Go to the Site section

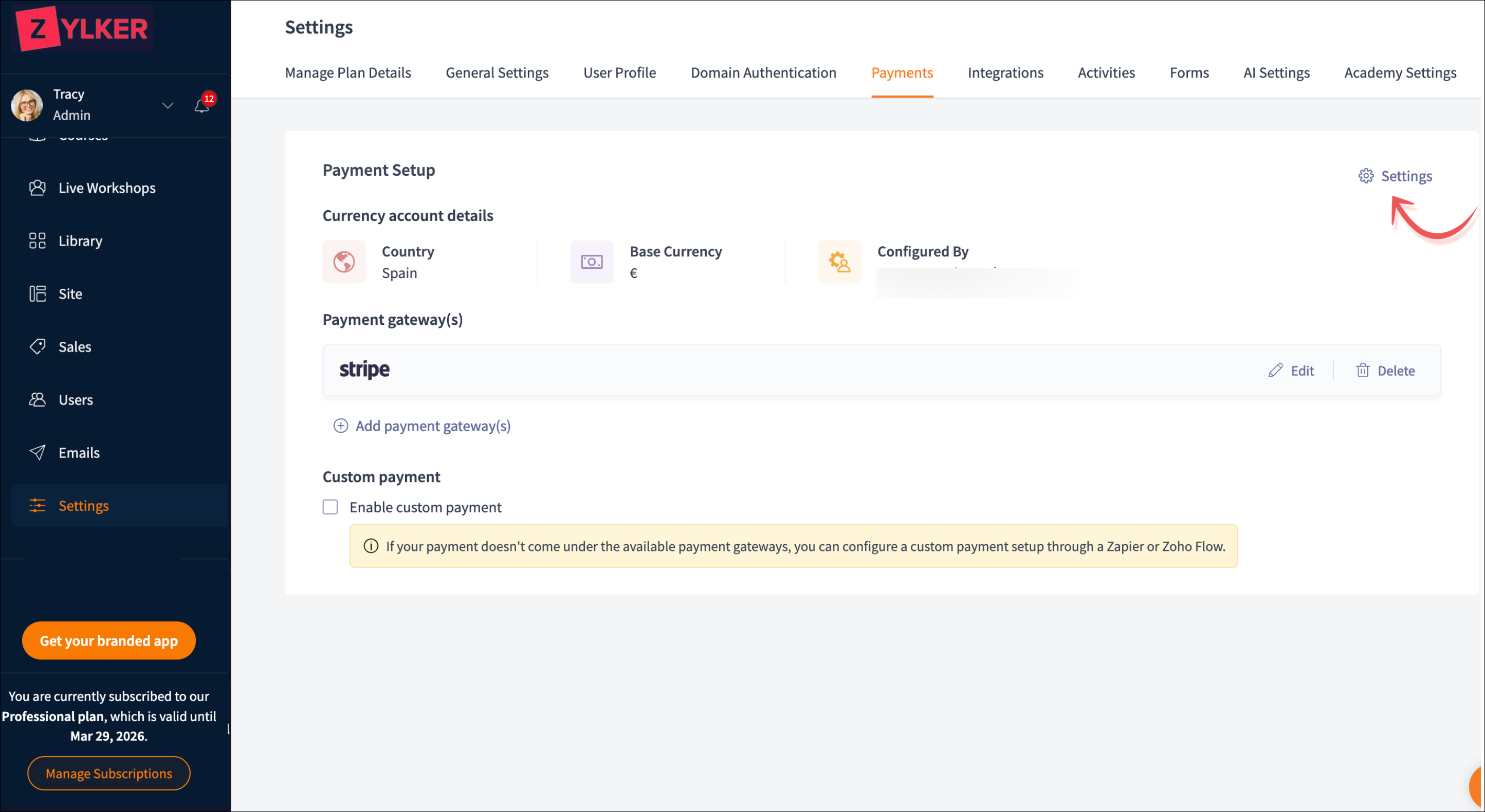click(x=70, y=294)
